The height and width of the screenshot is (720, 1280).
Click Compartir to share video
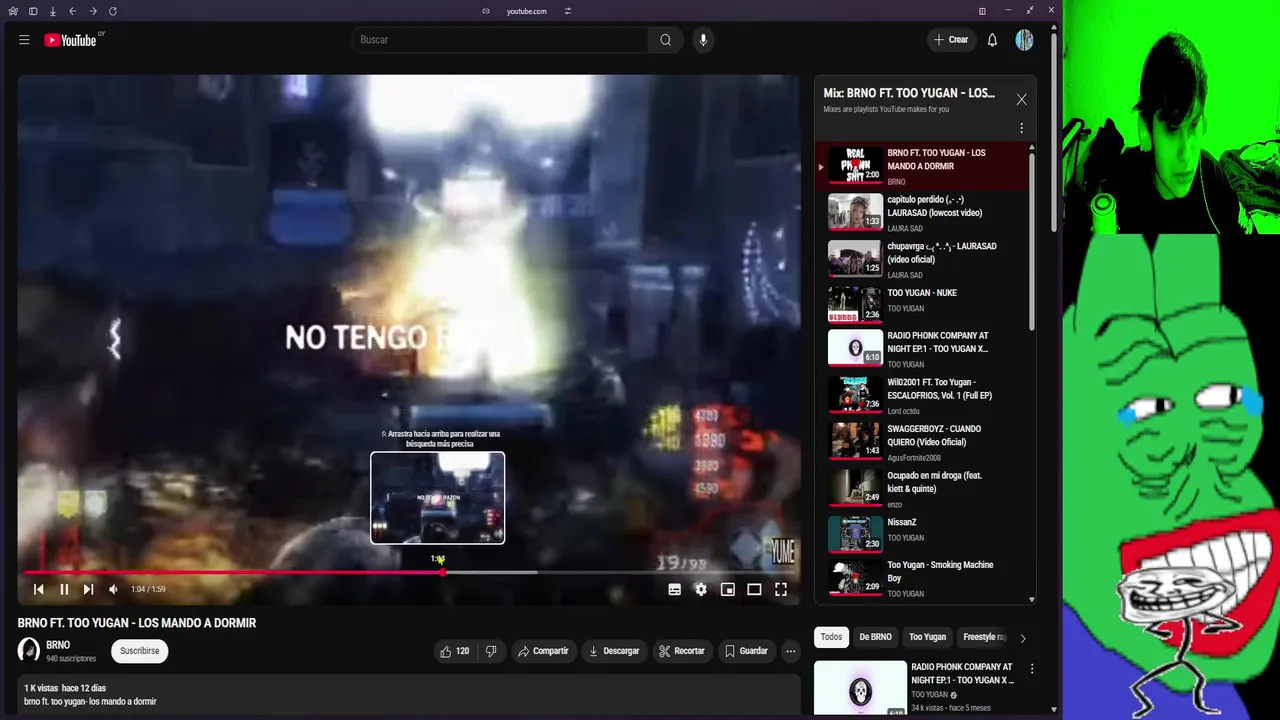[543, 651]
